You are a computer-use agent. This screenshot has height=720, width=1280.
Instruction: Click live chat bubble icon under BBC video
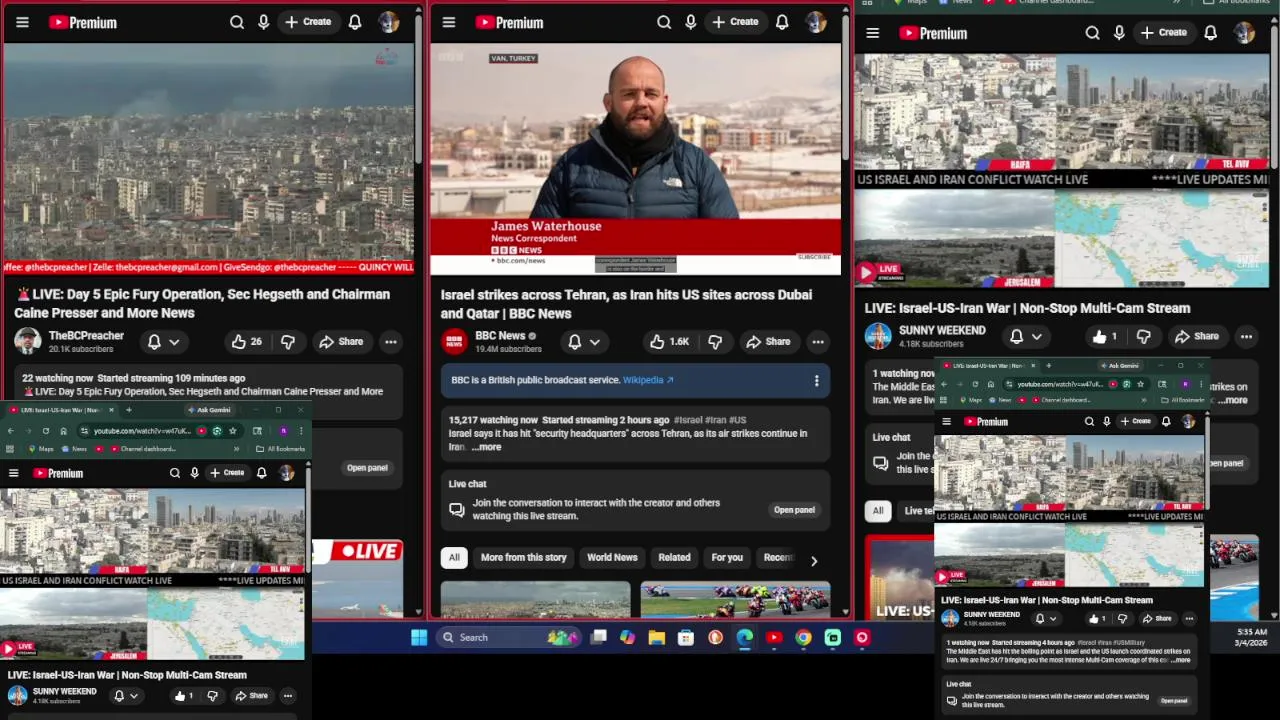coord(457,510)
